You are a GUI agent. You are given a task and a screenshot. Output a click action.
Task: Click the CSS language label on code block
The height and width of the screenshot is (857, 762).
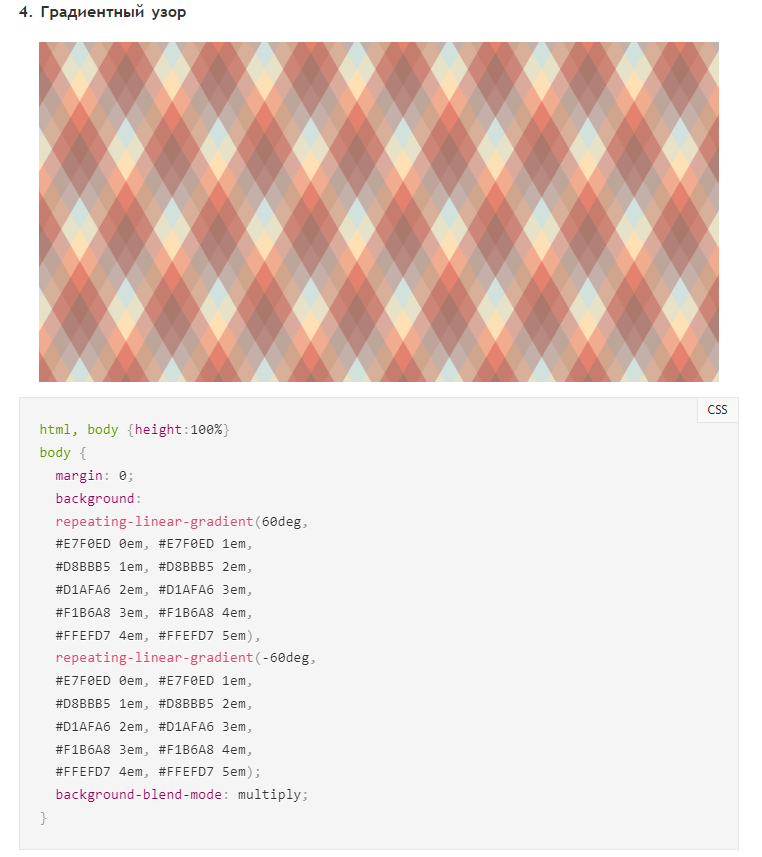click(x=717, y=410)
